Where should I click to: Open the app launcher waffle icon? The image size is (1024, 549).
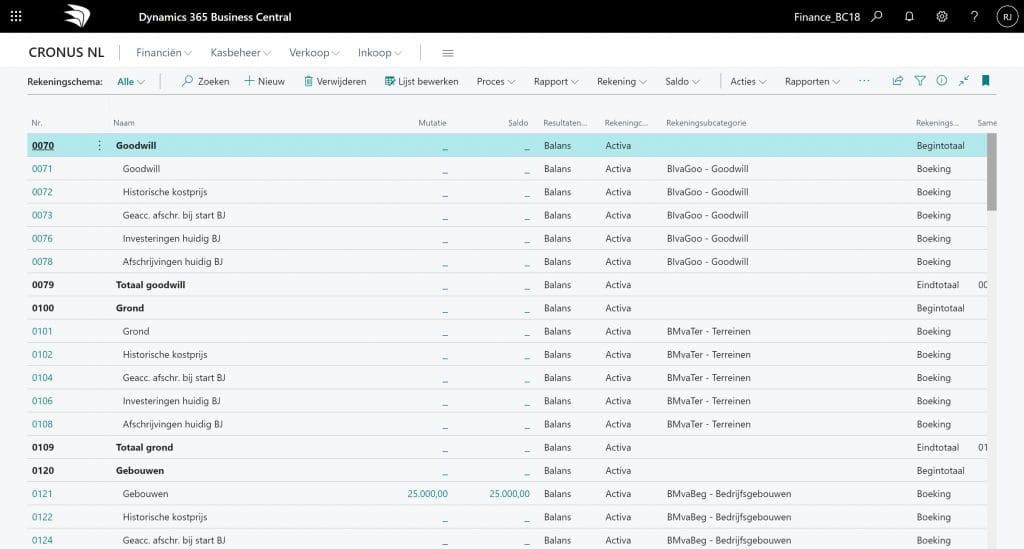16,16
